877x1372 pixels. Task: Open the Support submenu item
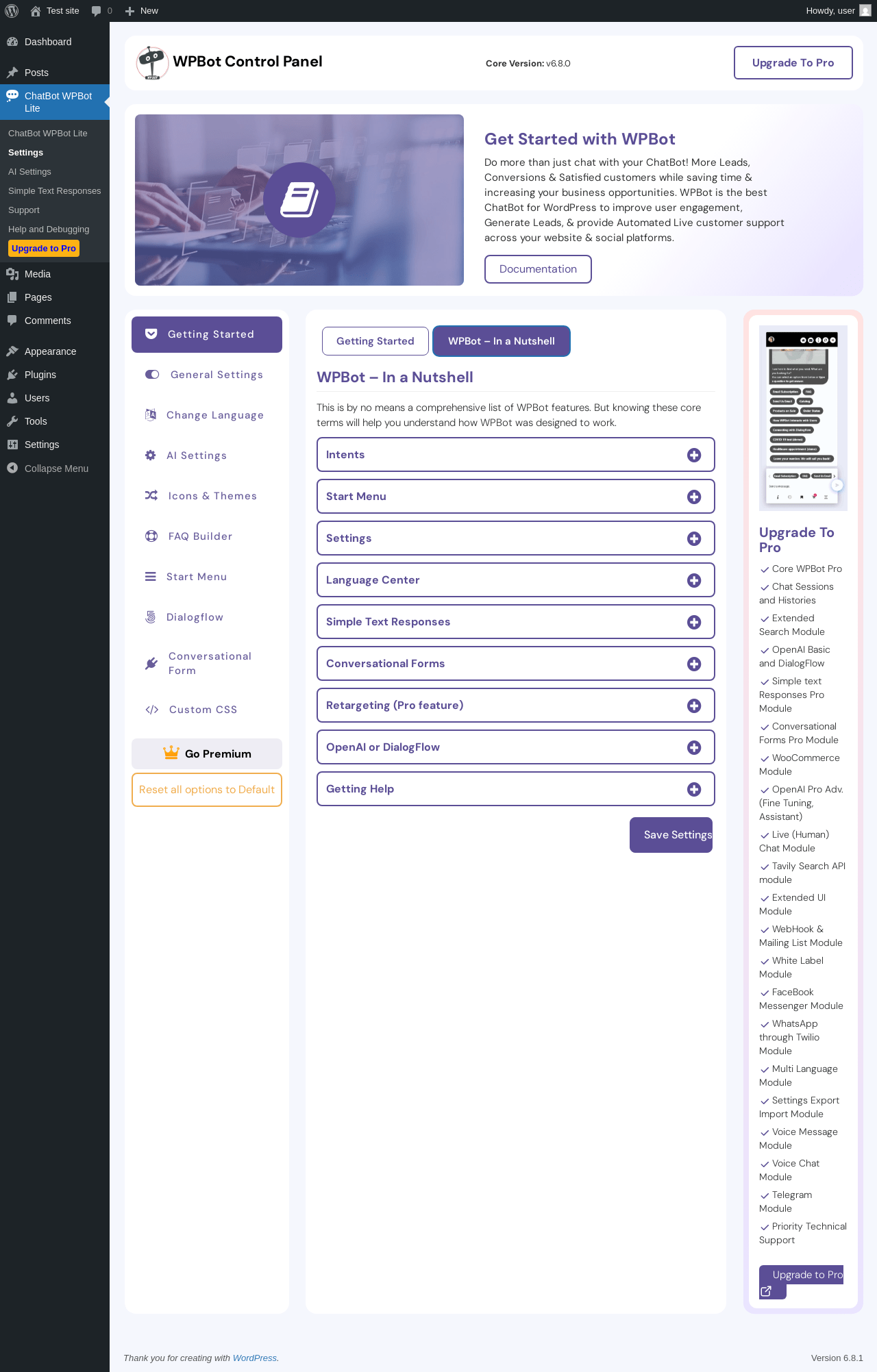(24, 210)
